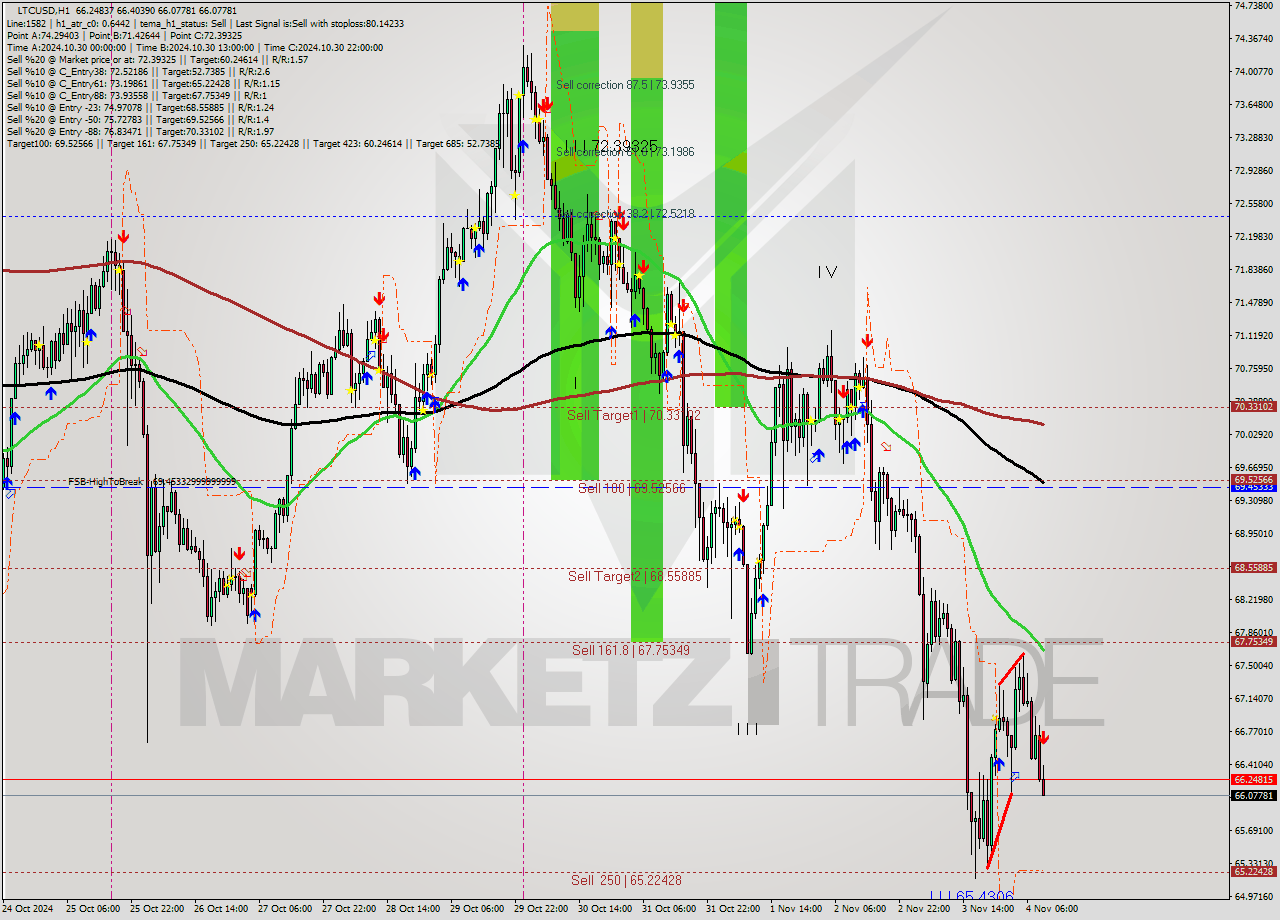
Task: Click the red sell arrow above latest candles
Action: tap(1043, 738)
